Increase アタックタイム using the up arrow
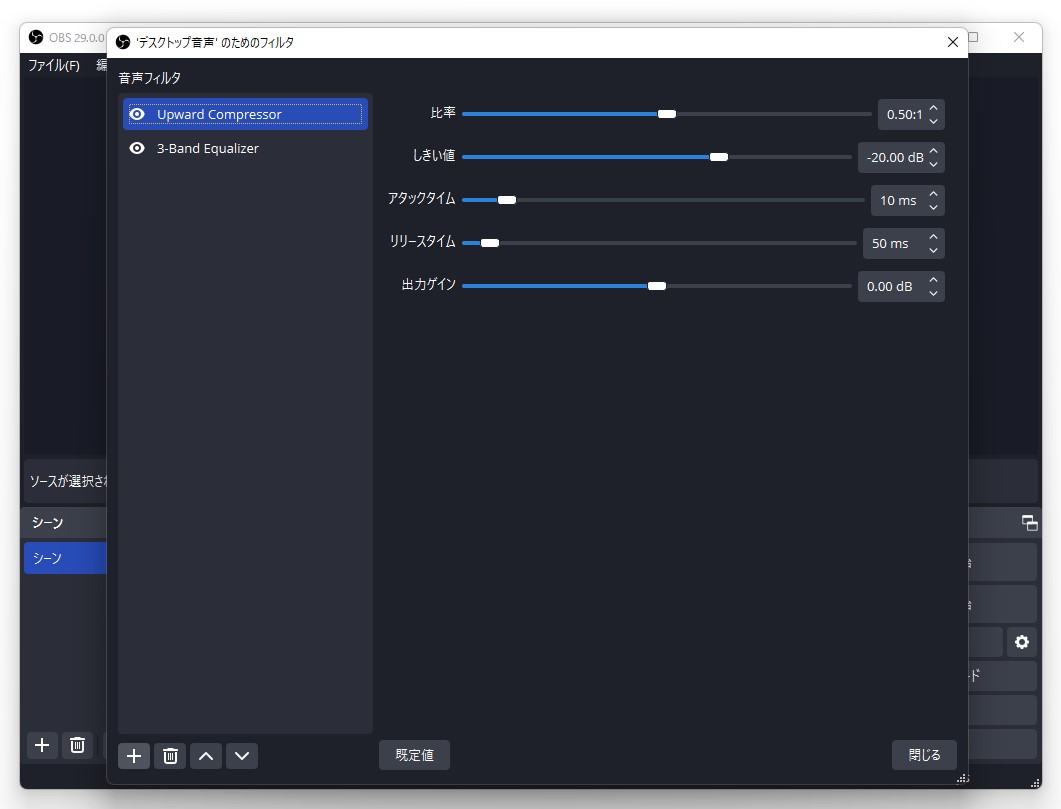 [x=933, y=194]
